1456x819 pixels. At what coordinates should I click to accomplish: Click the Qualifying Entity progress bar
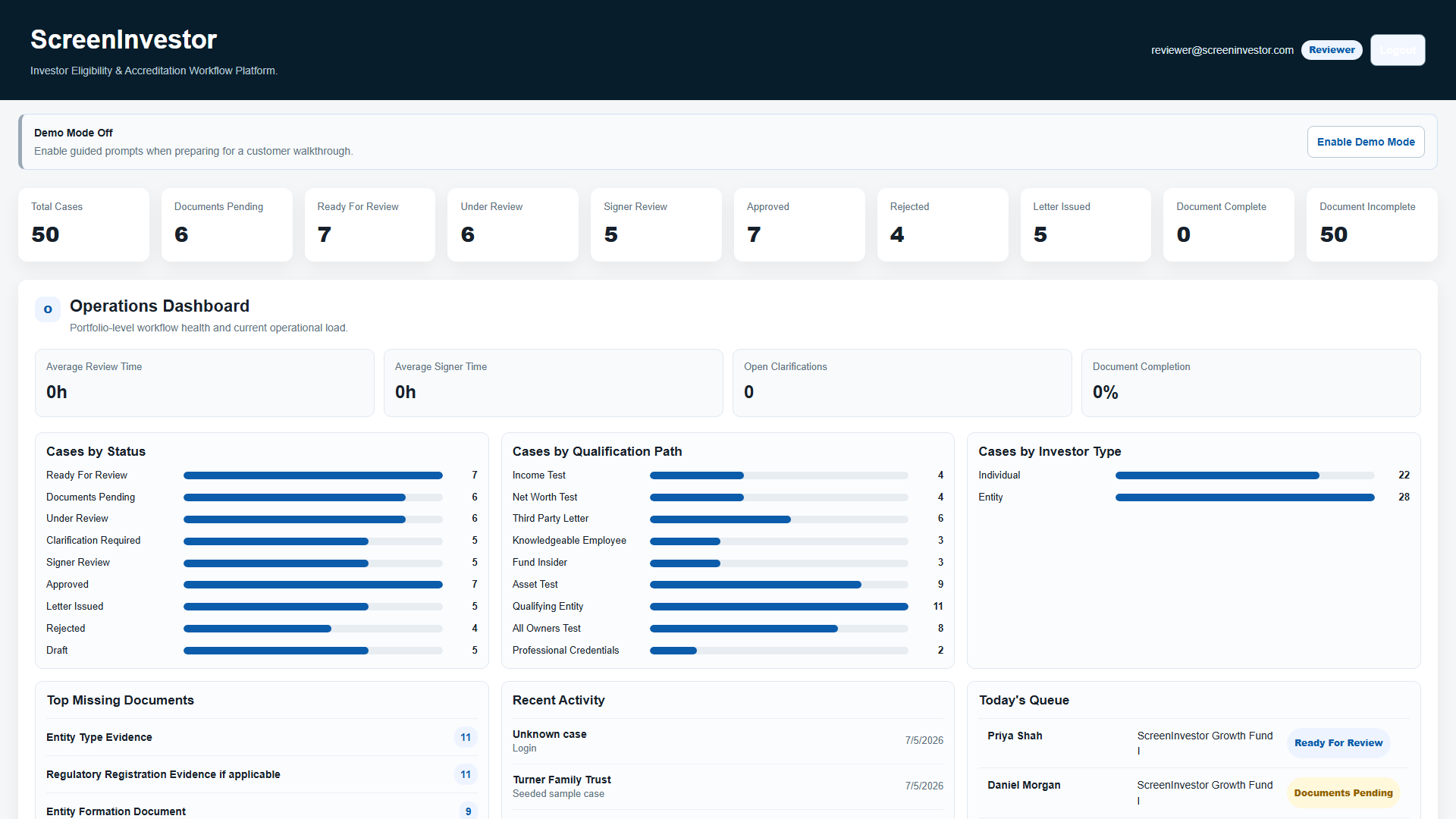[x=779, y=607]
